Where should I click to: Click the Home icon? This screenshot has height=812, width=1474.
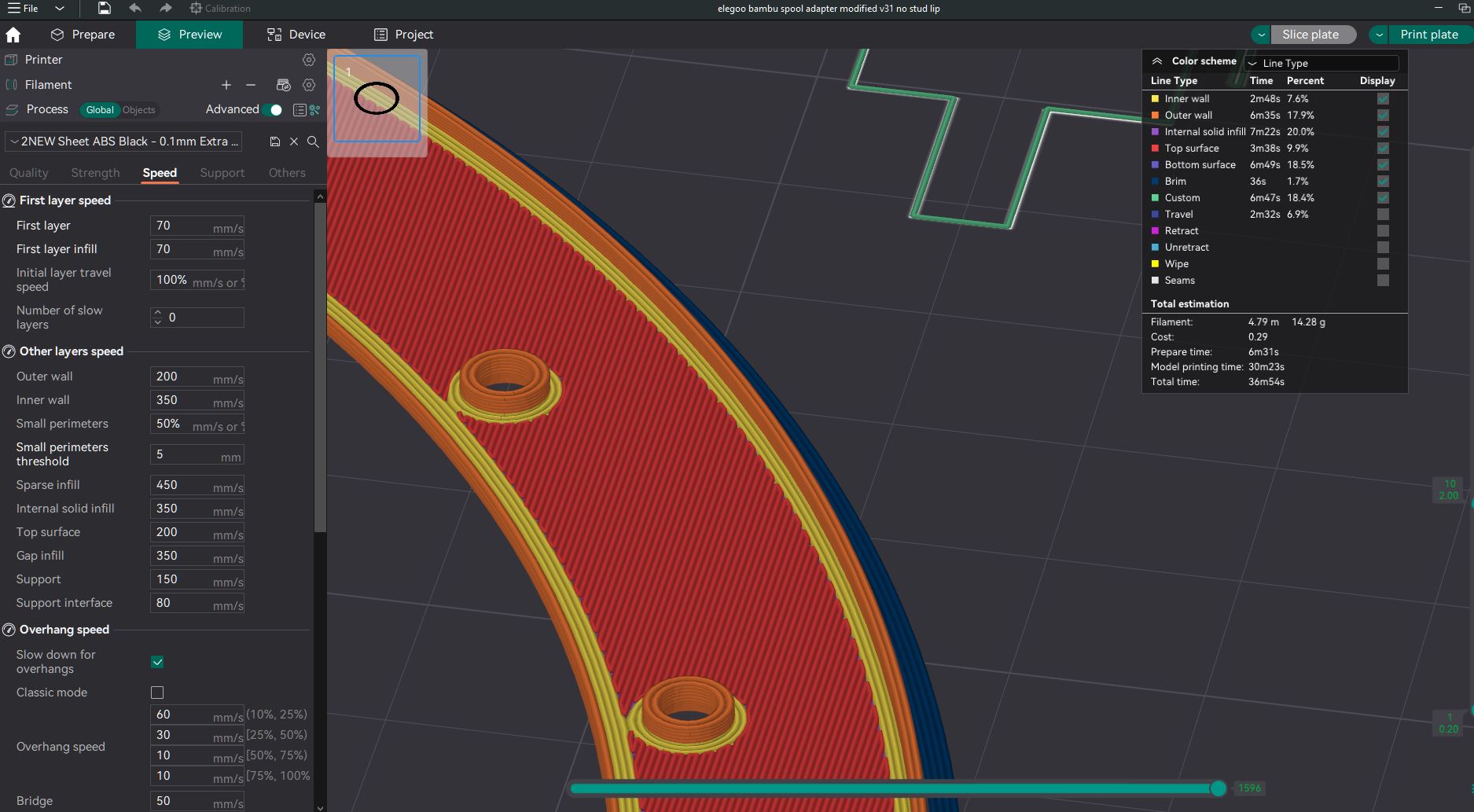(x=13, y=35)
